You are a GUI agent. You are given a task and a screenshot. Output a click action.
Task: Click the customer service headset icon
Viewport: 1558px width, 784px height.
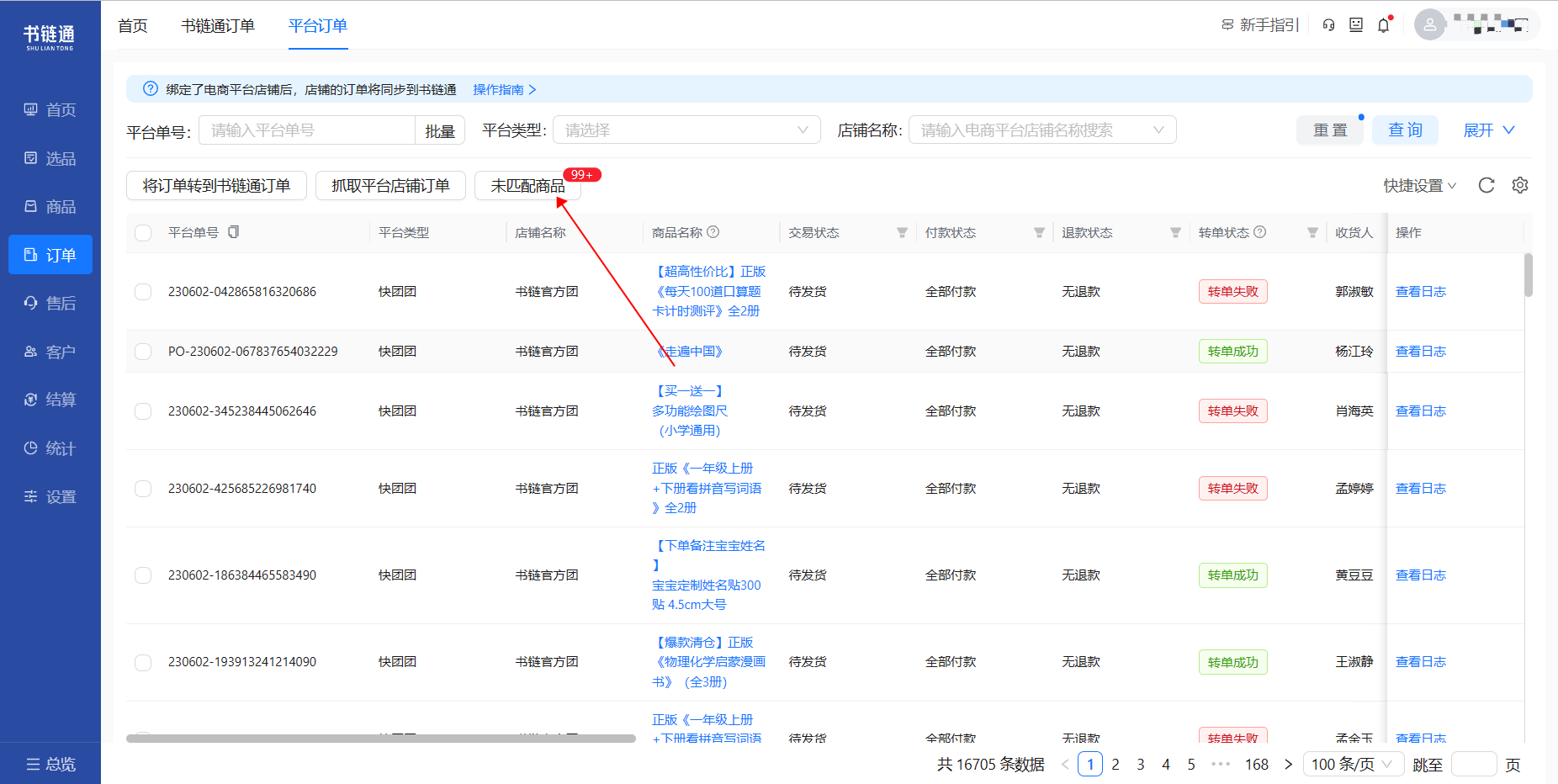tap(1328, 25)
